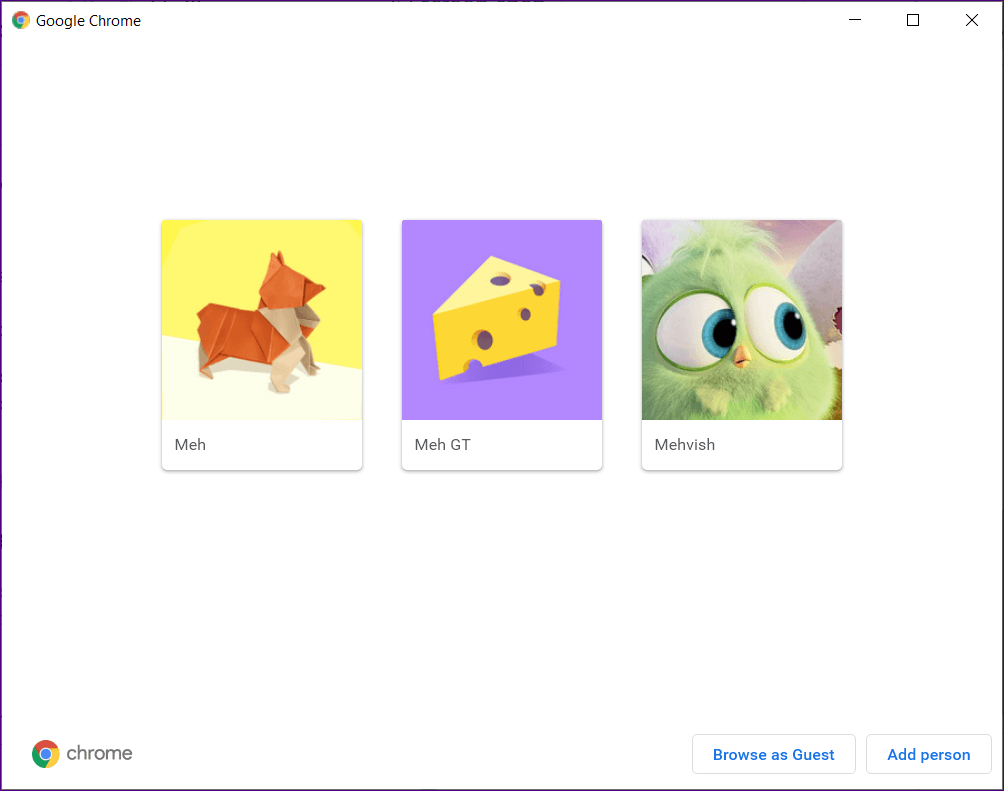Click the Browse as Guest button
This screenshot has width=1004, height=791.
[773, 754]
